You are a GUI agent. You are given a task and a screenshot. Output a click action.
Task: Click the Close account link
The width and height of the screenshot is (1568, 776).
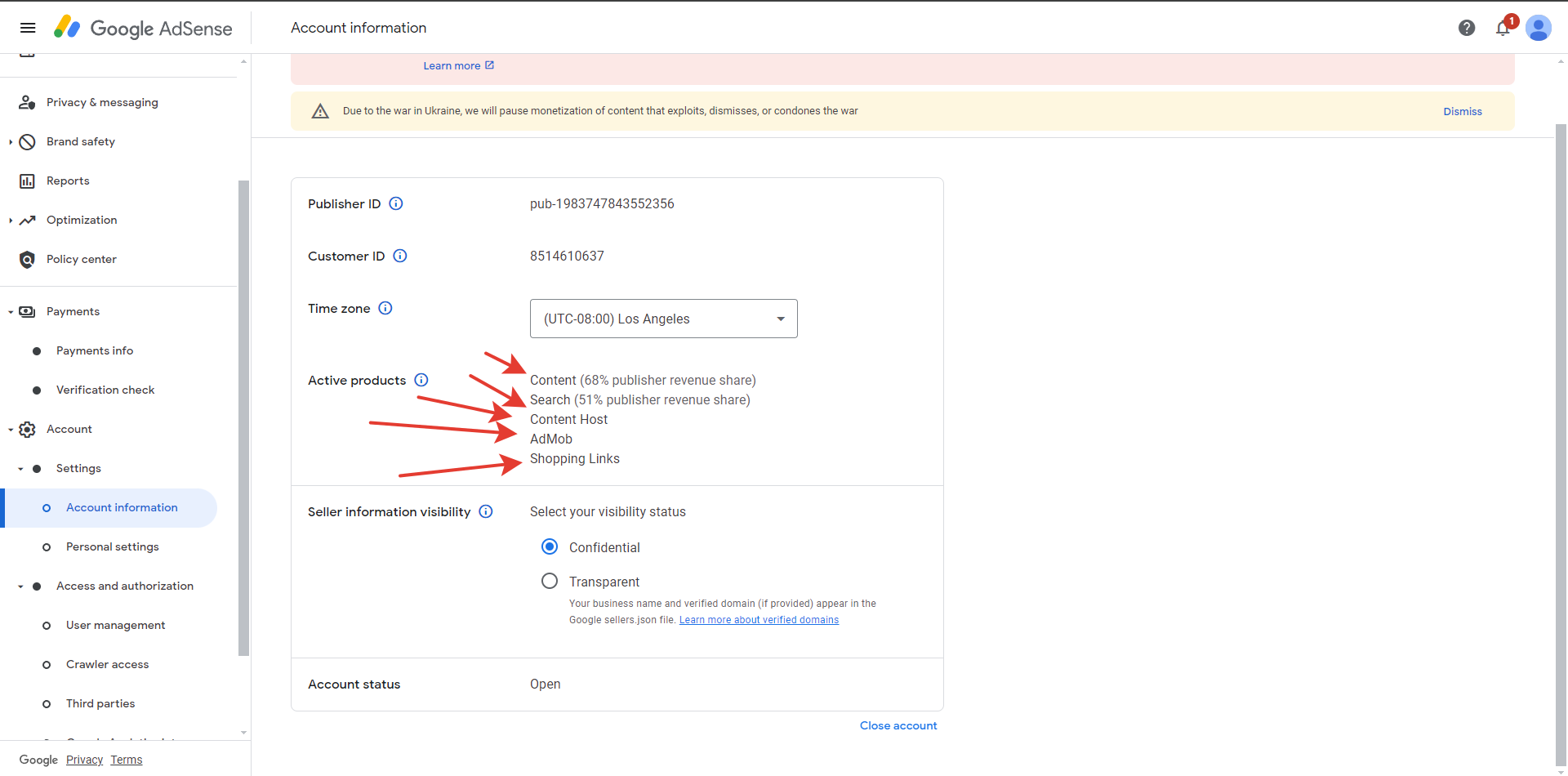[898, 725]
